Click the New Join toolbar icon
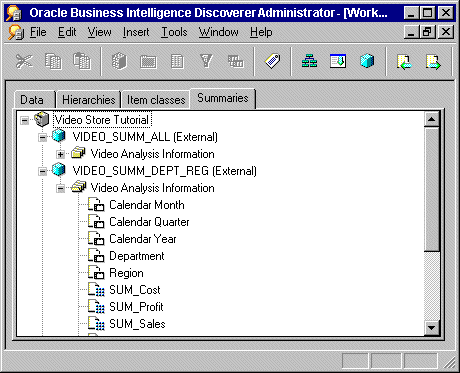 (x=236, y=61)
